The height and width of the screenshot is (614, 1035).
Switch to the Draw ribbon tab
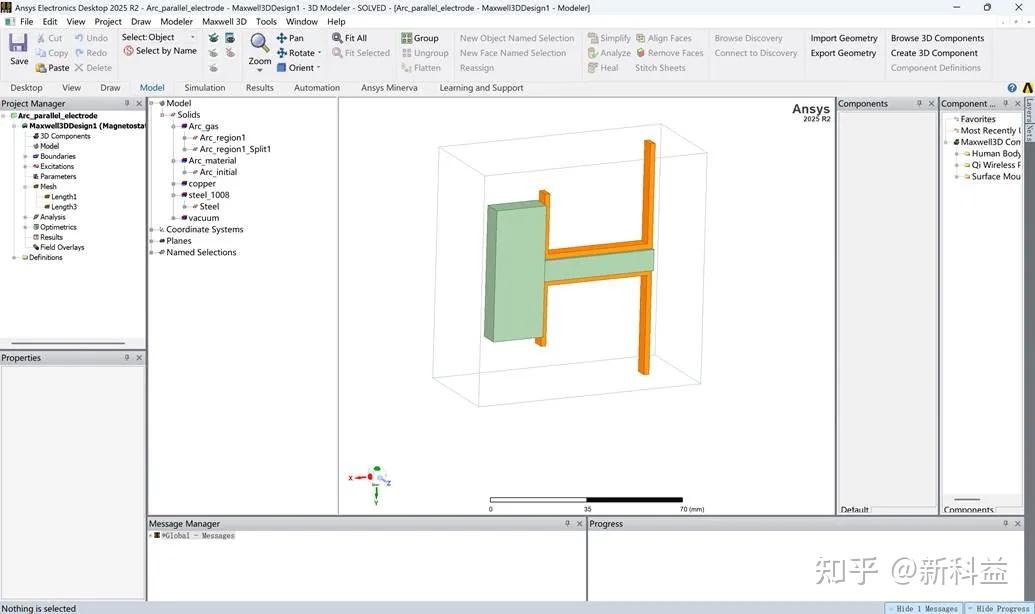tap(110, 88)
